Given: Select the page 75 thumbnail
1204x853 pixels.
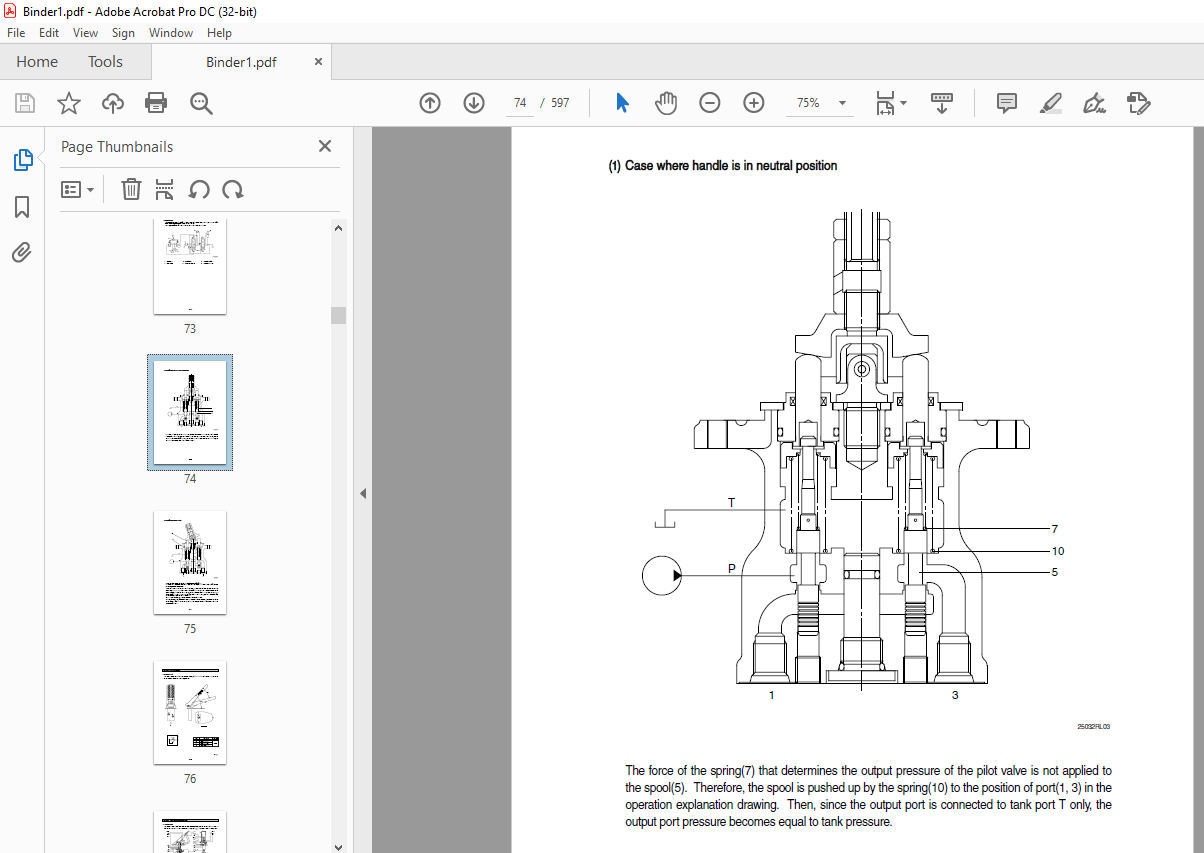Looking at the screenshot, I should pyautogui.click(x=190, y=563).
